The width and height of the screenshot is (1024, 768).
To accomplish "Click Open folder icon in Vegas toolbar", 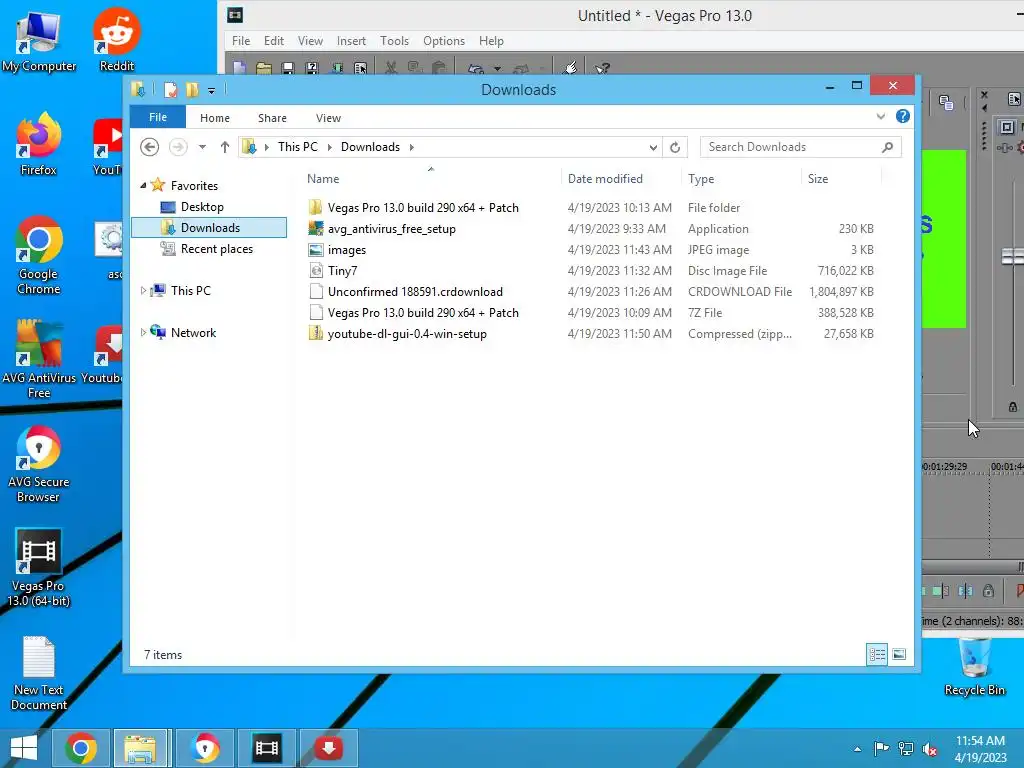I will pyautogui.click(x=264, y=68).
